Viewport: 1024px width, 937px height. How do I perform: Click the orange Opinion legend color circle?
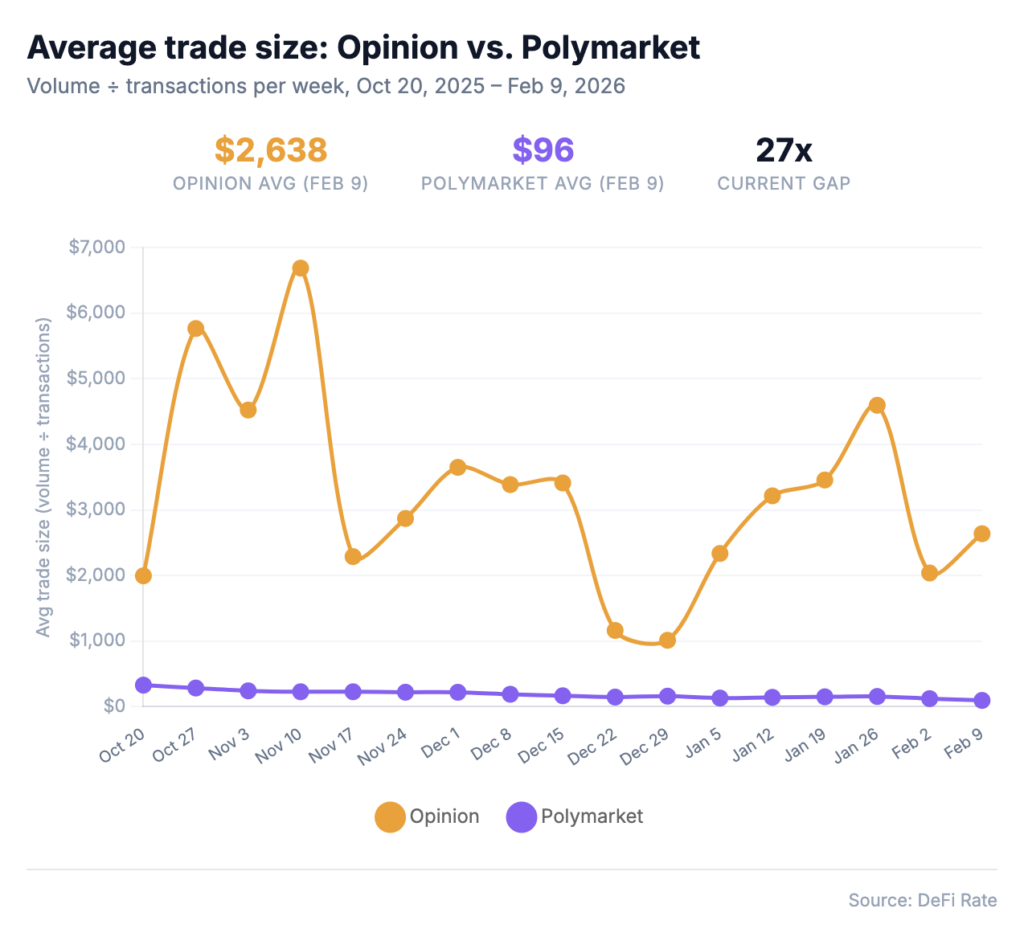tap(390, 817)
